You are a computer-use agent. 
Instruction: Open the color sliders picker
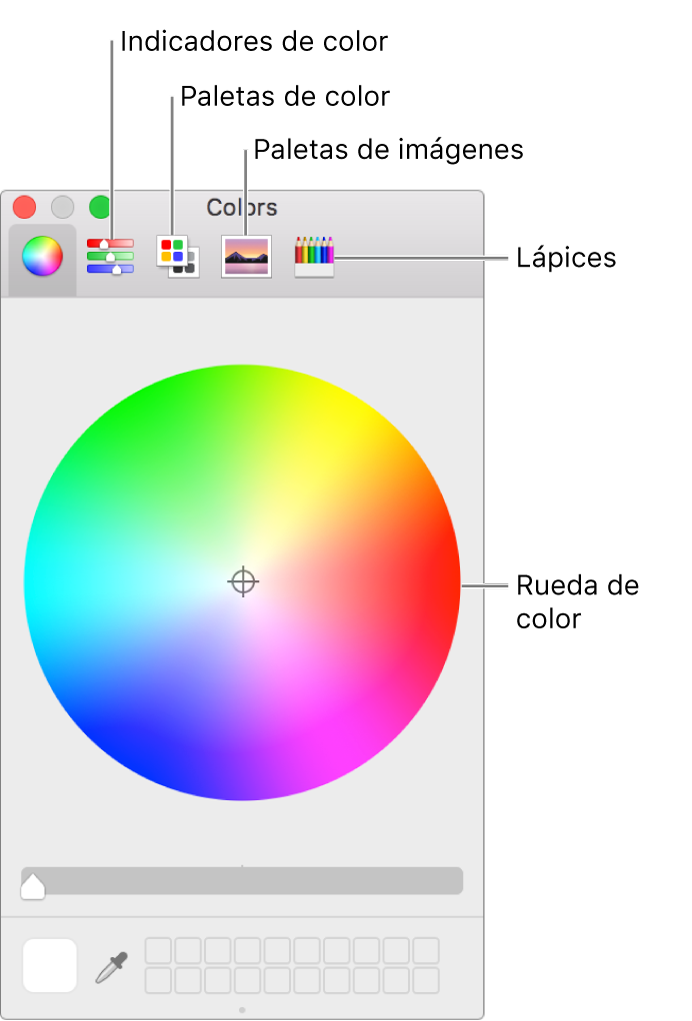click(110, 257)
